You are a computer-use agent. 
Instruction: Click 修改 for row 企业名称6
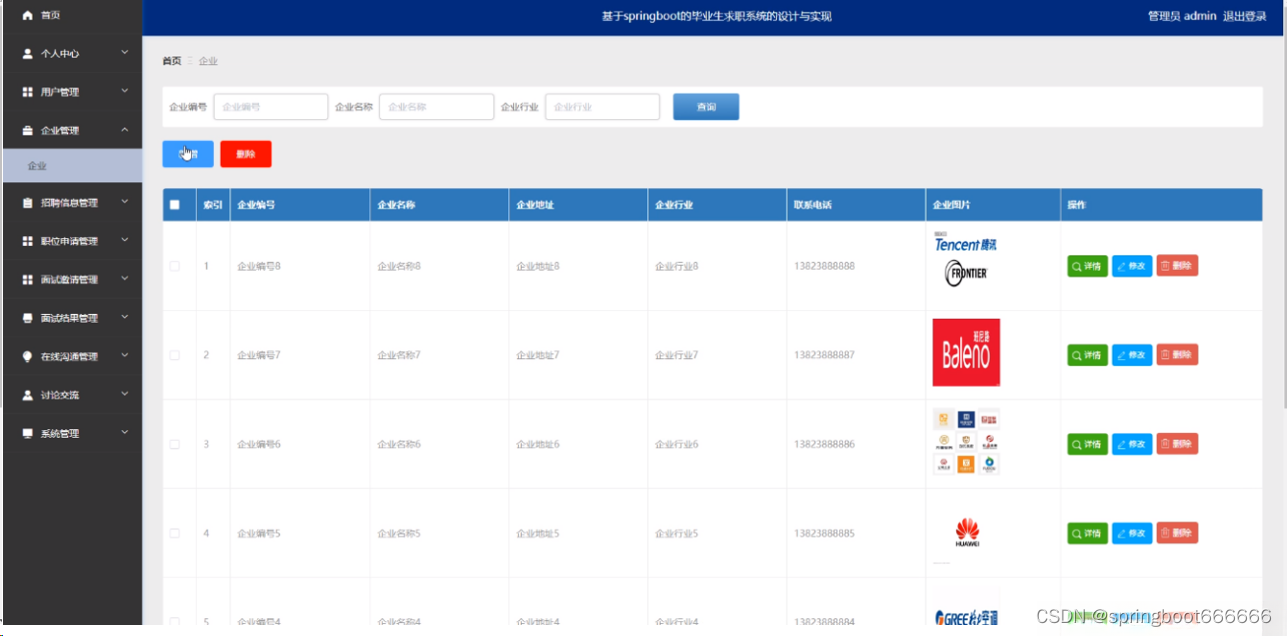pos(1132,444)
